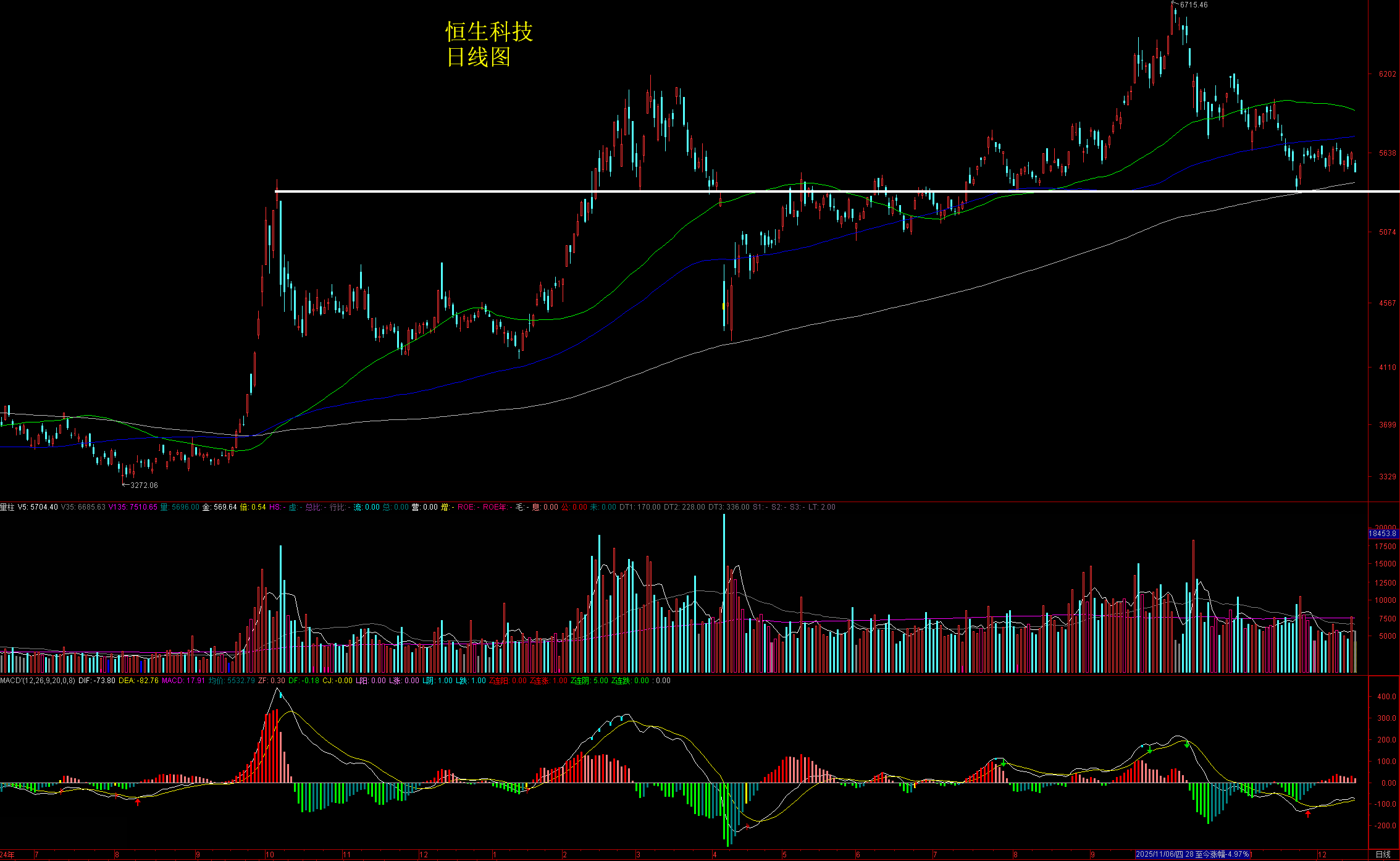The width and height of the screenshot is (1400, 861).
Task: Click the yellow DEA value label
Action: [x=138, y=681]
